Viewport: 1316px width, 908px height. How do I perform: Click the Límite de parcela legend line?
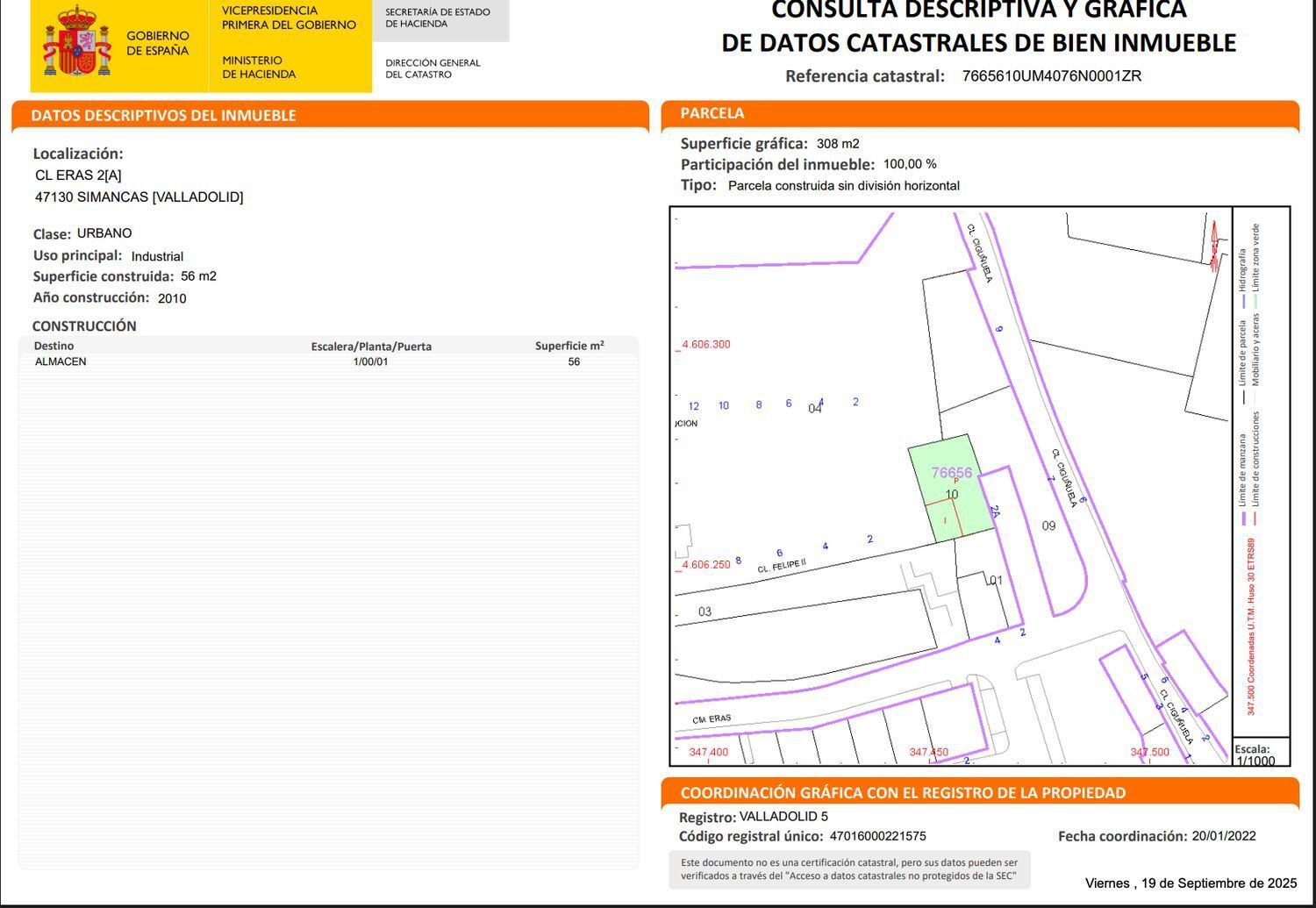(1243, 379)
